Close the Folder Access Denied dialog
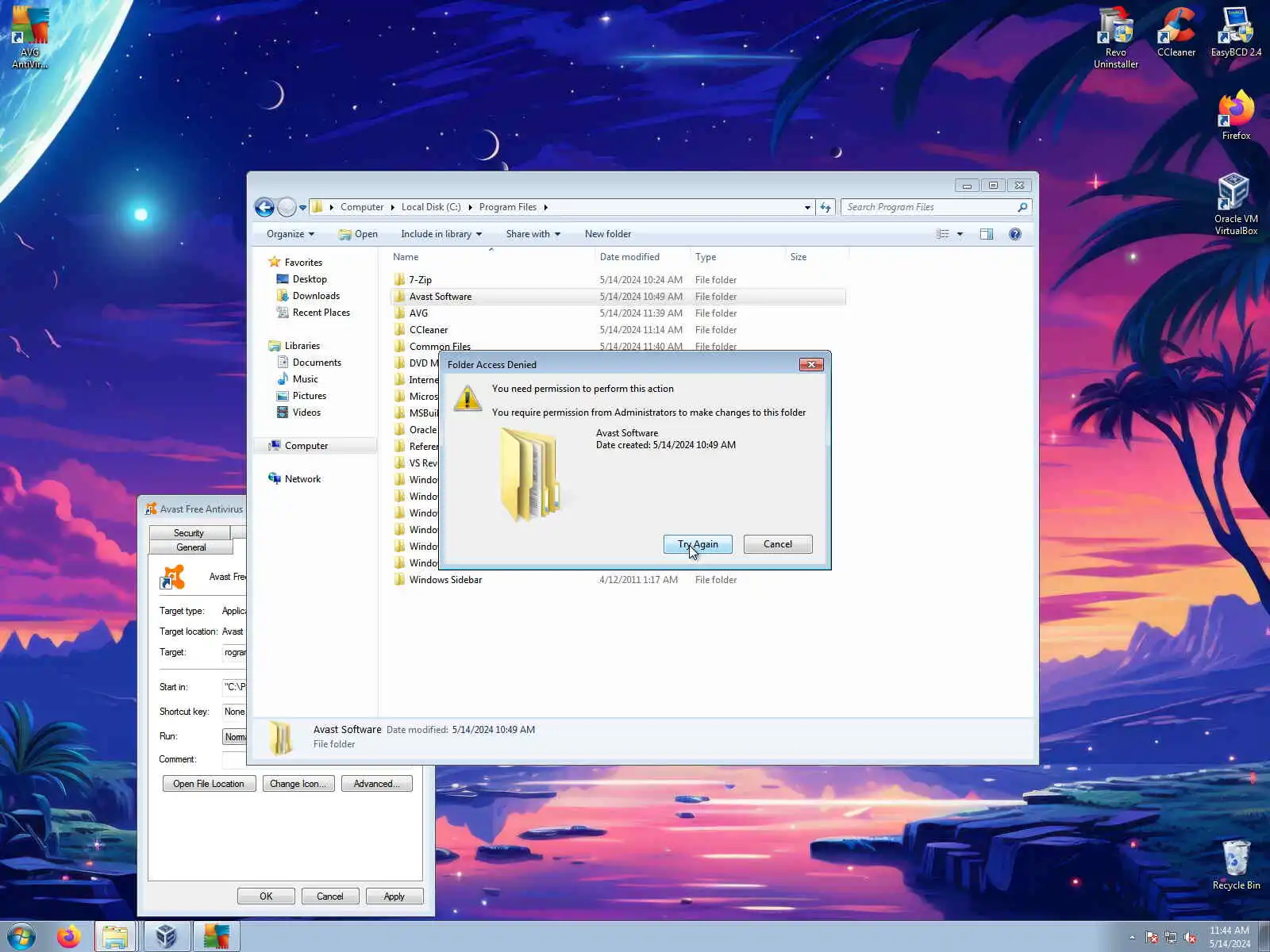Screen dimensions: 1270x952 pyautogui.click(x=811, y=365)
